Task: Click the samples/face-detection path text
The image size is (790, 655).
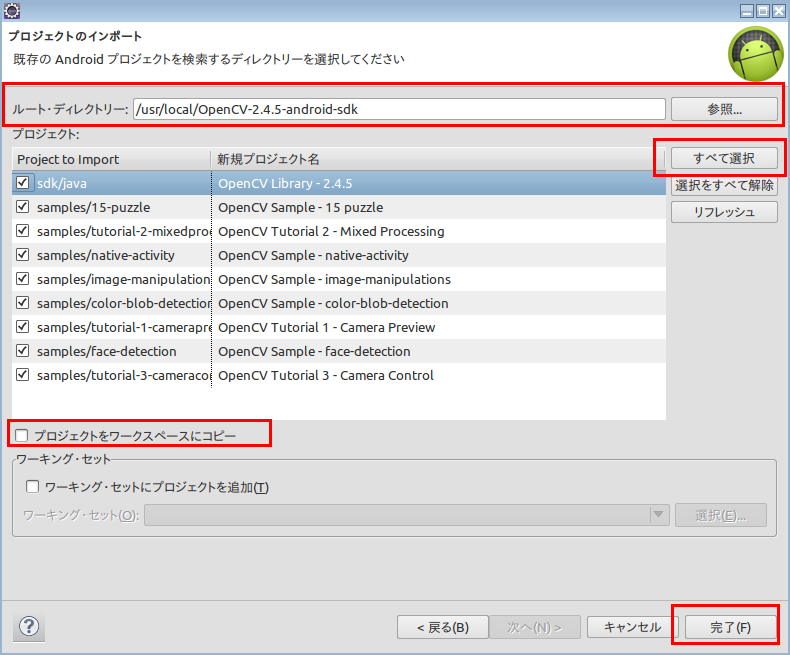Action: (x=106, y=351)
